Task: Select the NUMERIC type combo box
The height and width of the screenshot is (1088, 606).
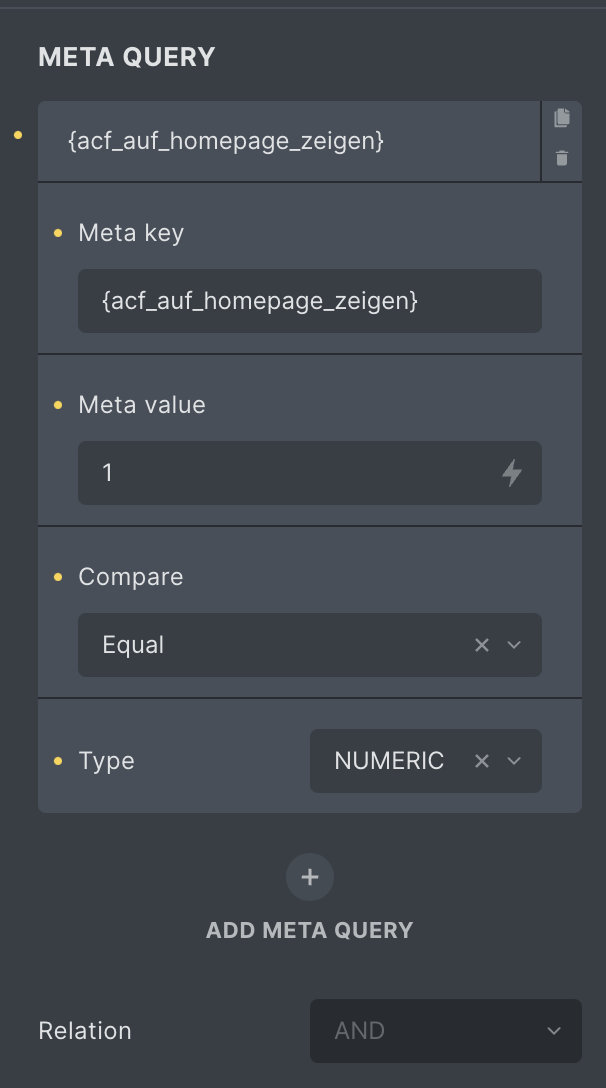Action: click(x=426, y=760)
